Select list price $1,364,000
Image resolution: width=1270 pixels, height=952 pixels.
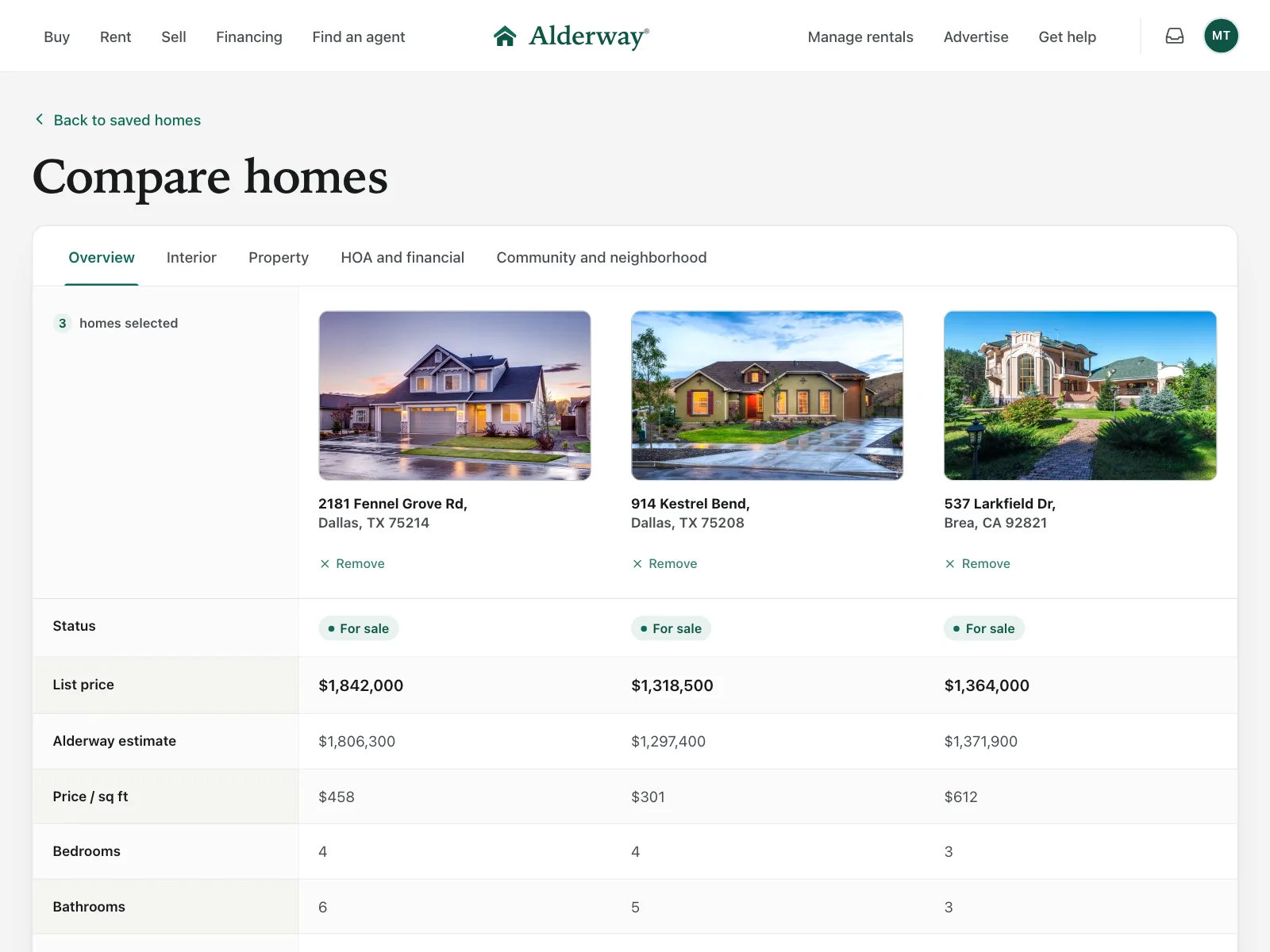click(x=987, y=685)
